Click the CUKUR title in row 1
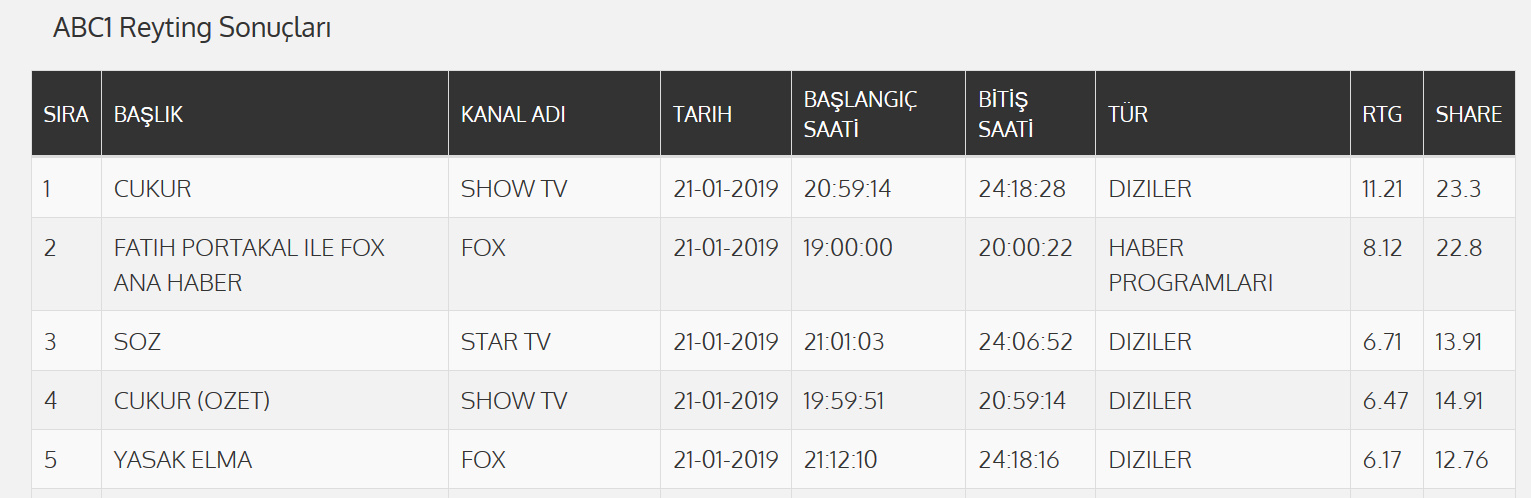Screen dimensions: 1531x498 pos(153,188)
